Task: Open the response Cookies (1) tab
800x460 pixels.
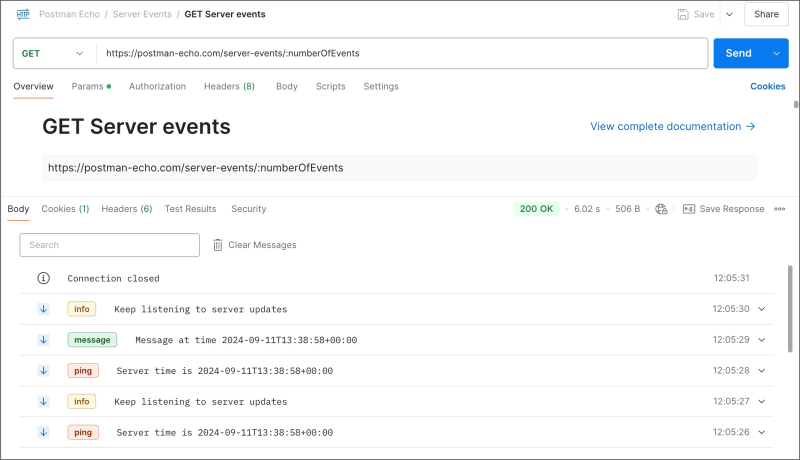Action: tap(65, 209)
